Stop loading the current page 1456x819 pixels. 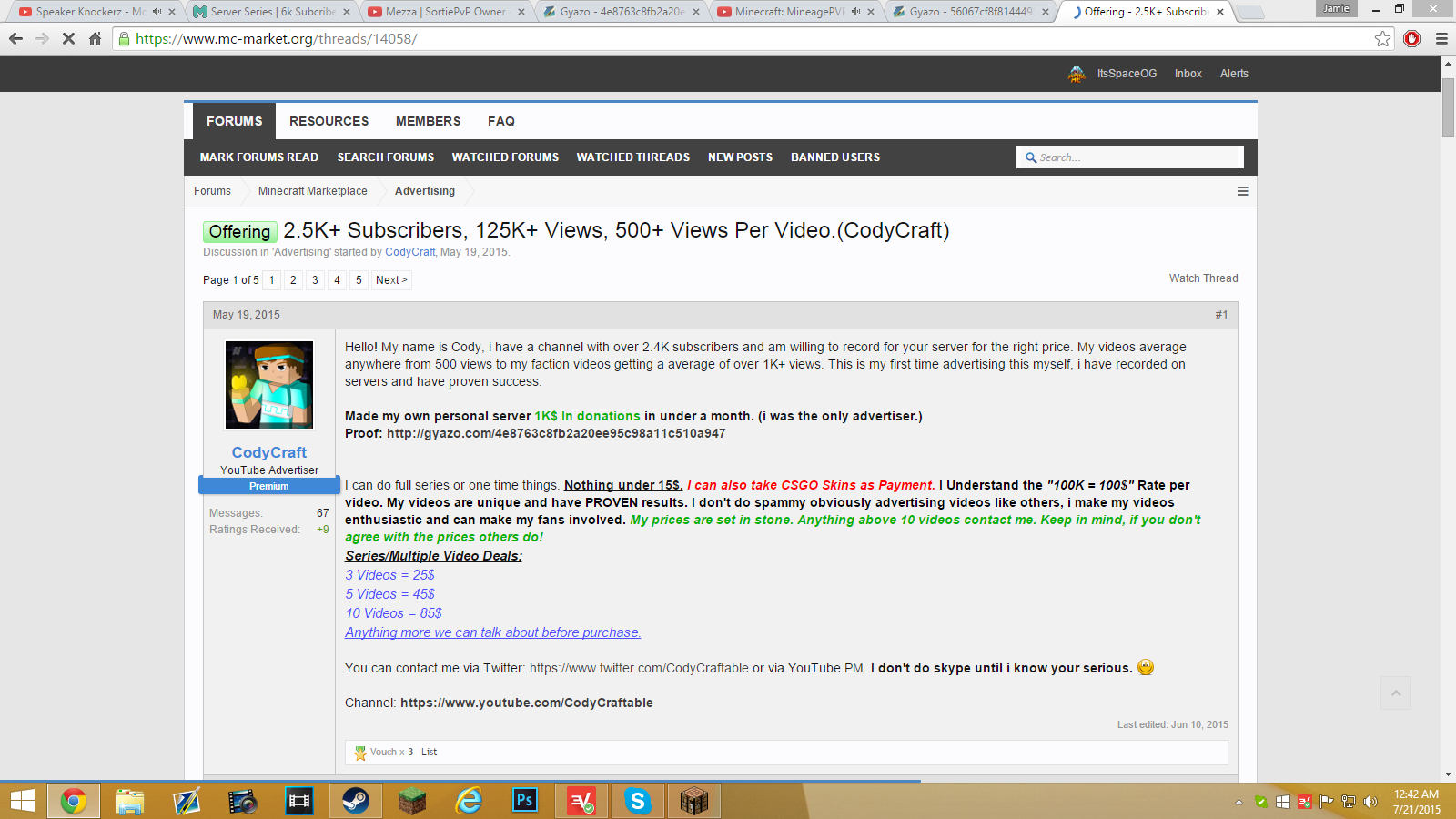68,39
